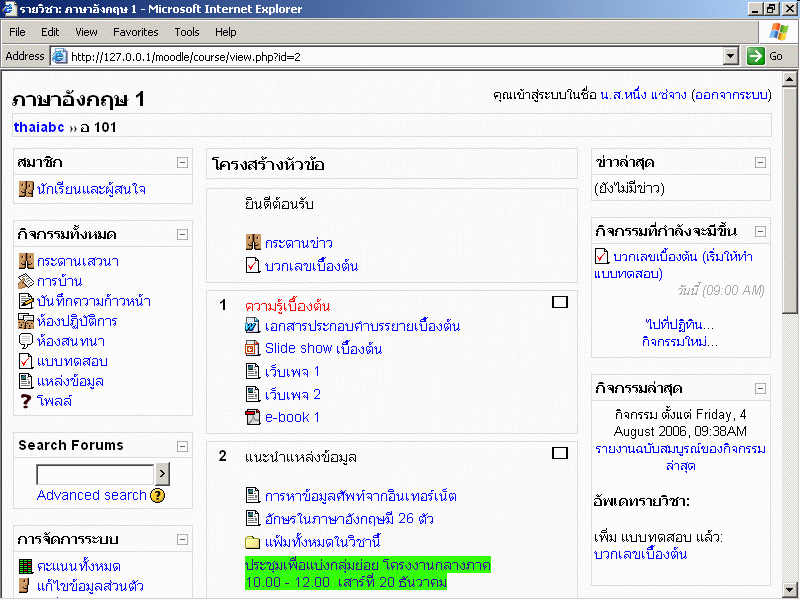The height and width of the screenshot is (600, 800).
Task: Click the ออกจากระบบ logout link
Action: (730, 95)
